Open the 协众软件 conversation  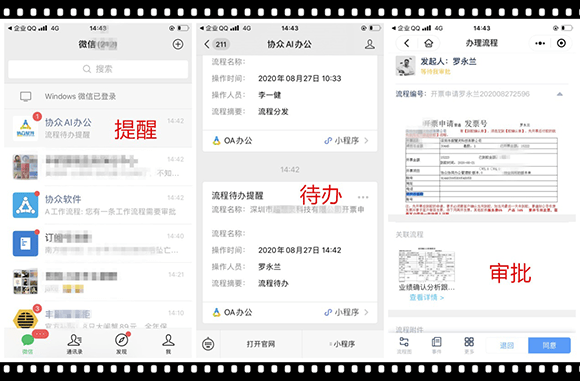98,205
